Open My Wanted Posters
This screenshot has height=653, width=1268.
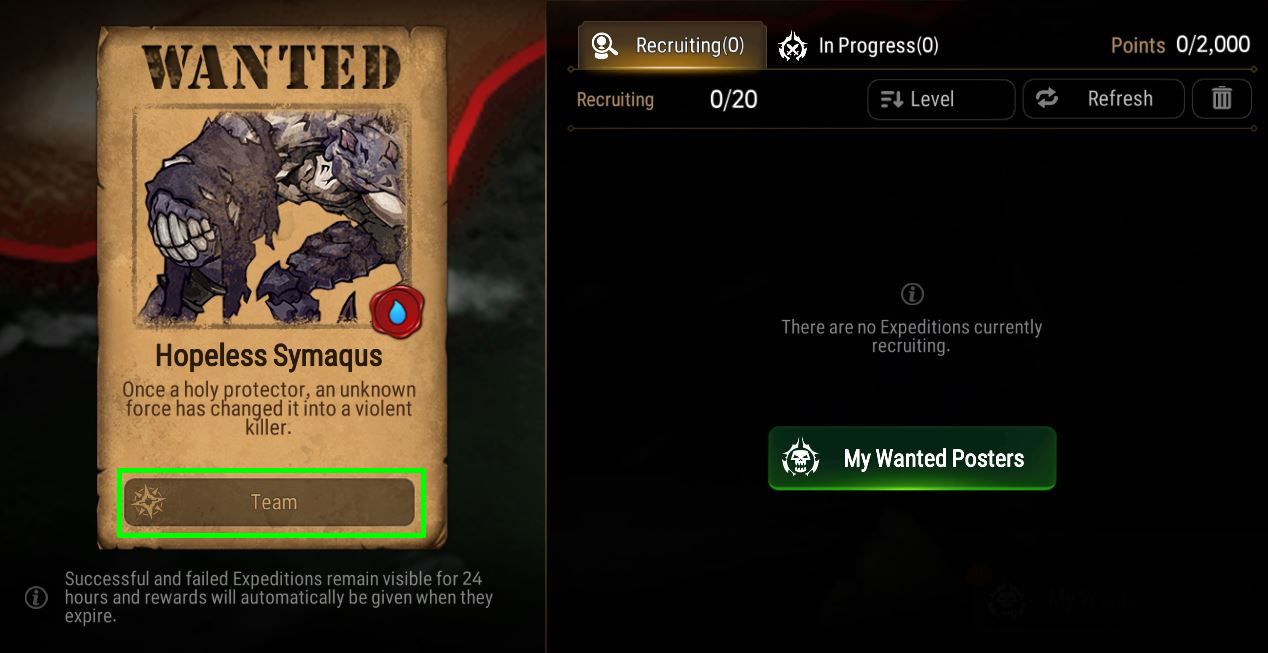point(912,459)
